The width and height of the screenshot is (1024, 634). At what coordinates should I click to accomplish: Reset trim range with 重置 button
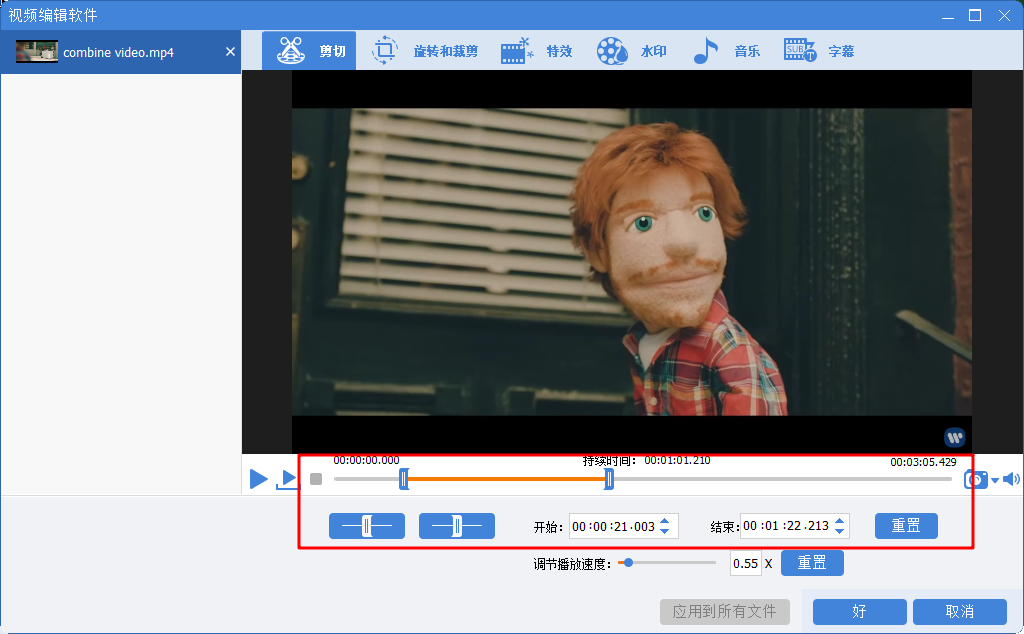[x=906, y=526]
